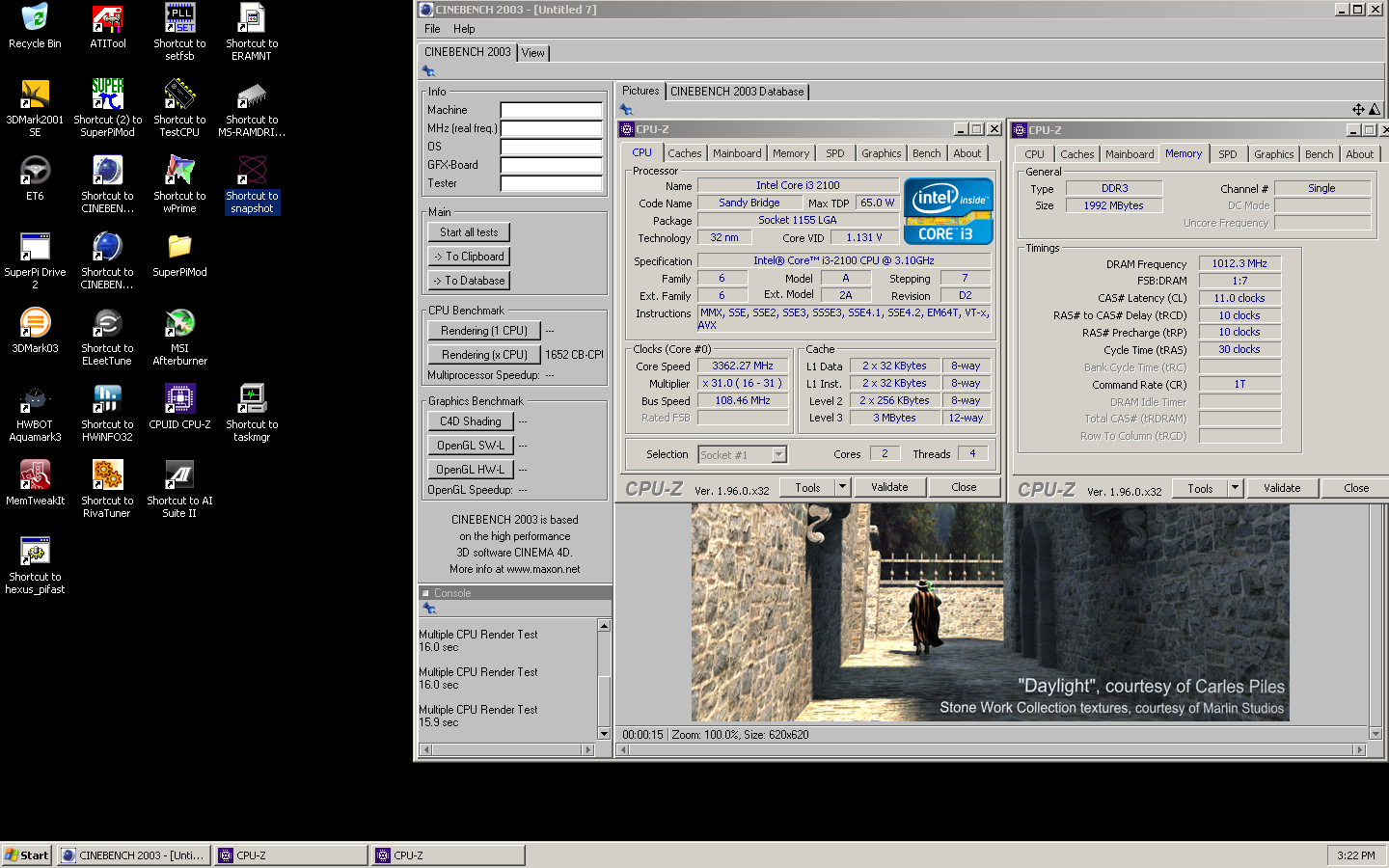Open the Shortcut to hexus_pifast icon
The image size is (1389, 868).
click(35, 565)
